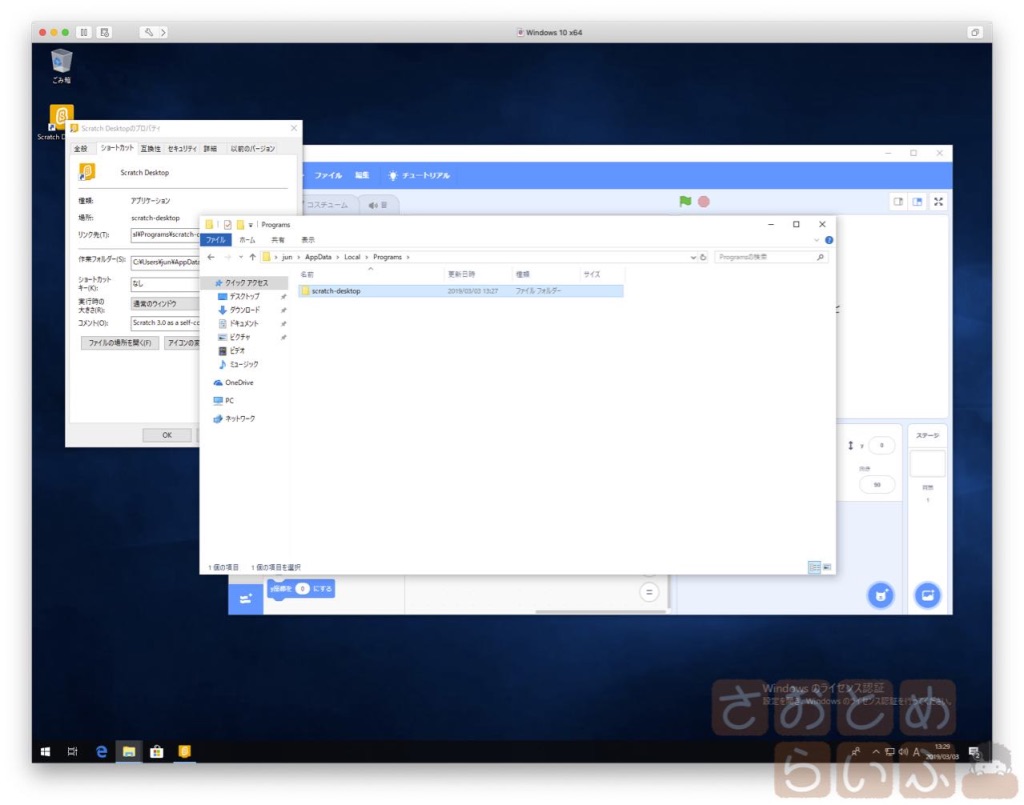Open the ファイル tab in Explorer ribbon
The image size is (1024, 805).
coord(216,240)
